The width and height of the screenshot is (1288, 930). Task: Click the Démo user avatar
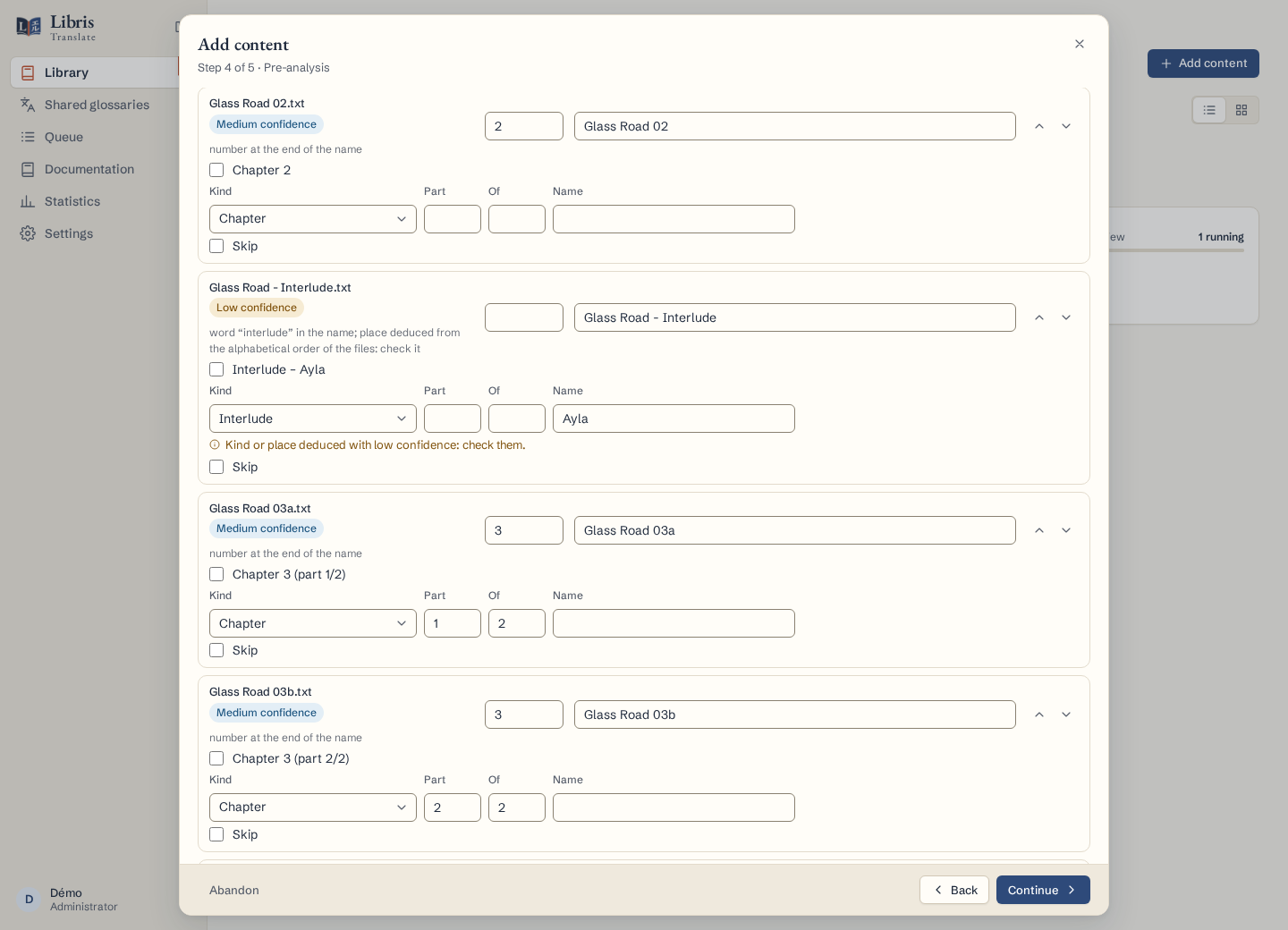coord(29,900)
